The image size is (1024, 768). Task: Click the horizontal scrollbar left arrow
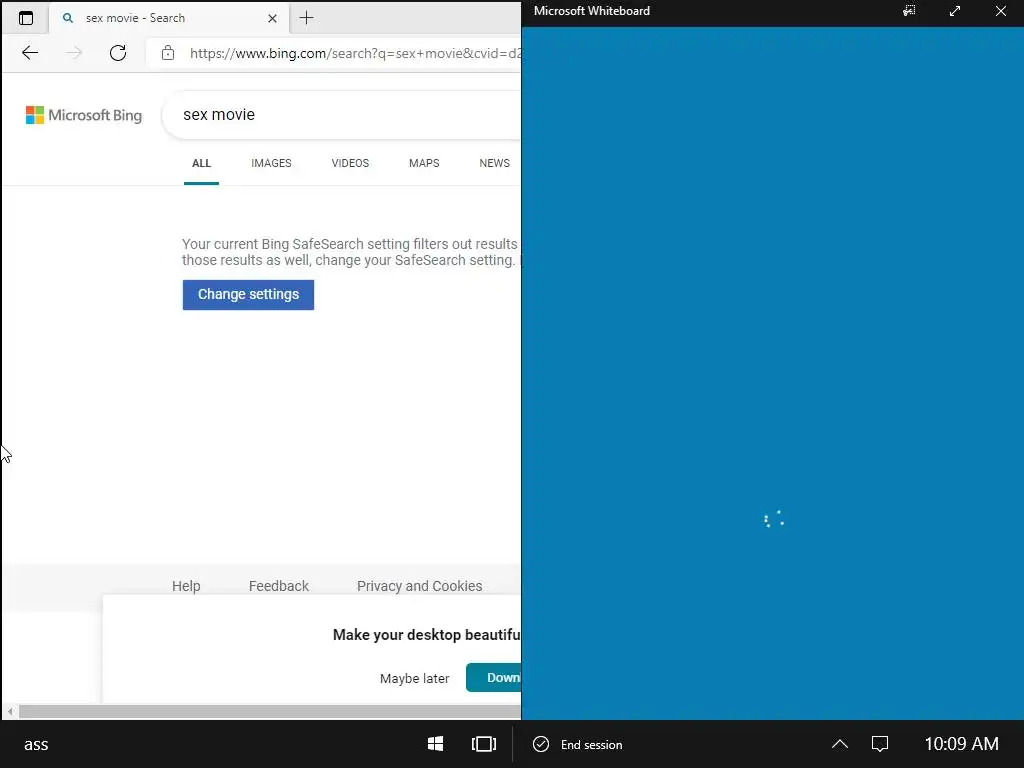[x=10, y=711]
